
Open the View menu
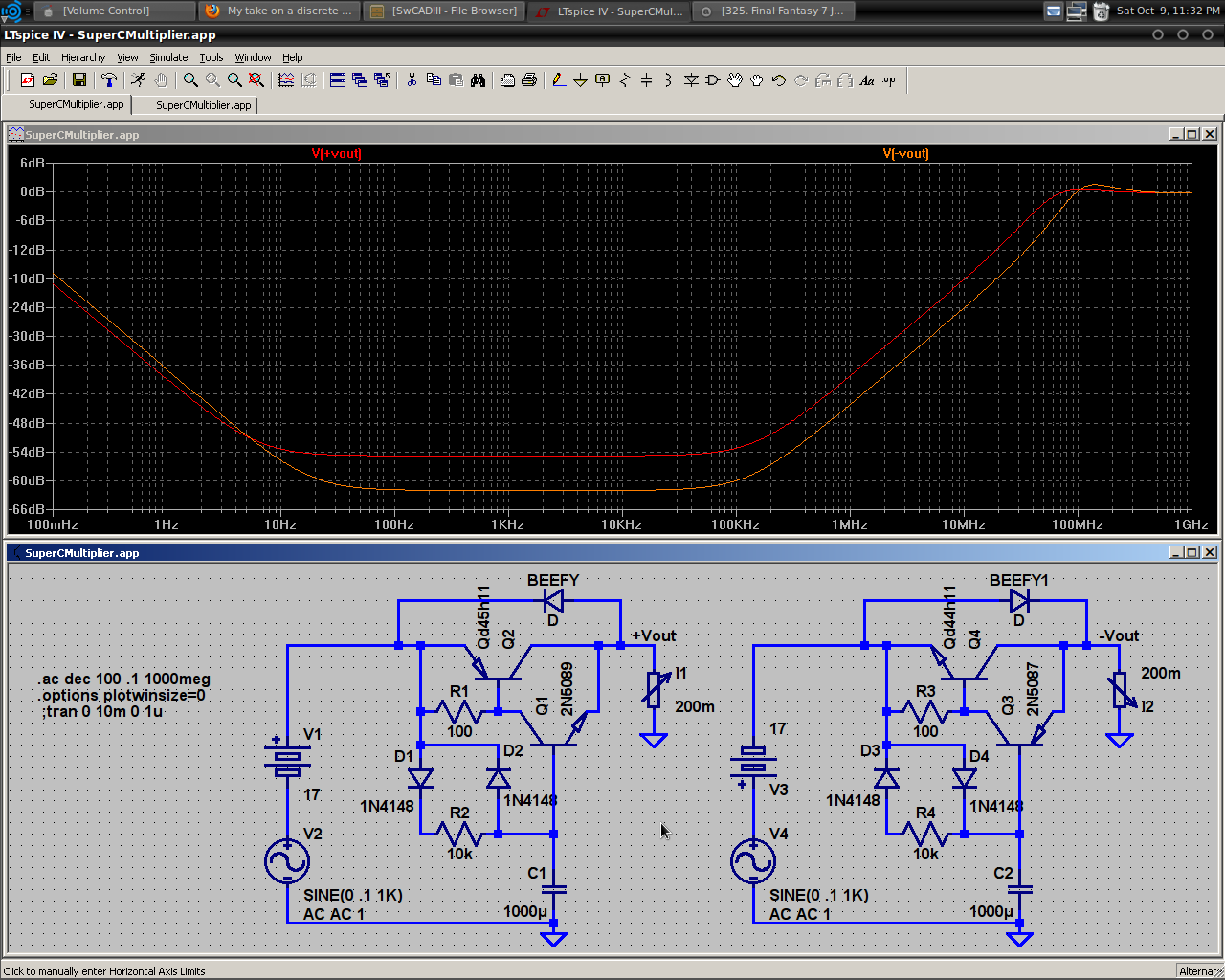127,57
